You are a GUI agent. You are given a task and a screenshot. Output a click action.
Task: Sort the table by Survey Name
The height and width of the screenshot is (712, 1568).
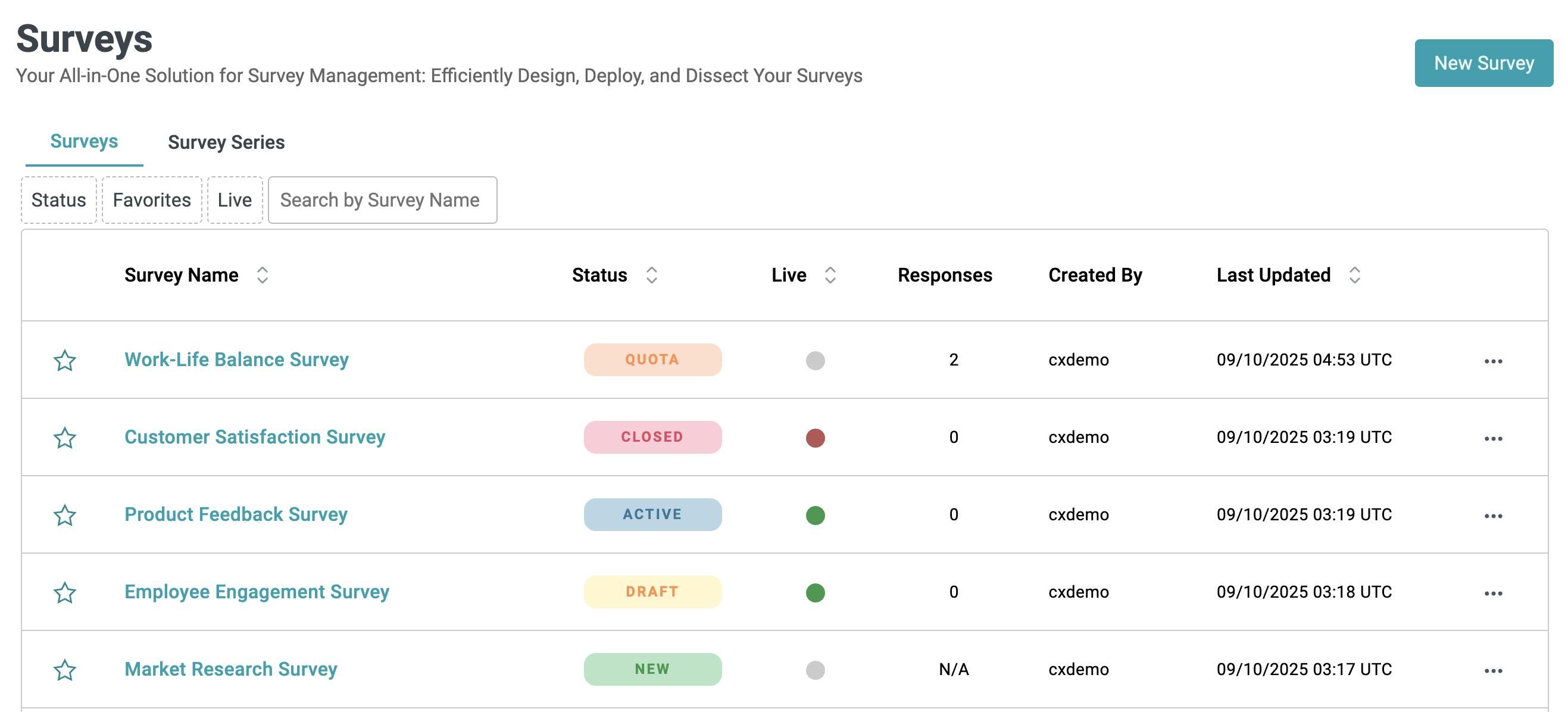tap(263, 275)
